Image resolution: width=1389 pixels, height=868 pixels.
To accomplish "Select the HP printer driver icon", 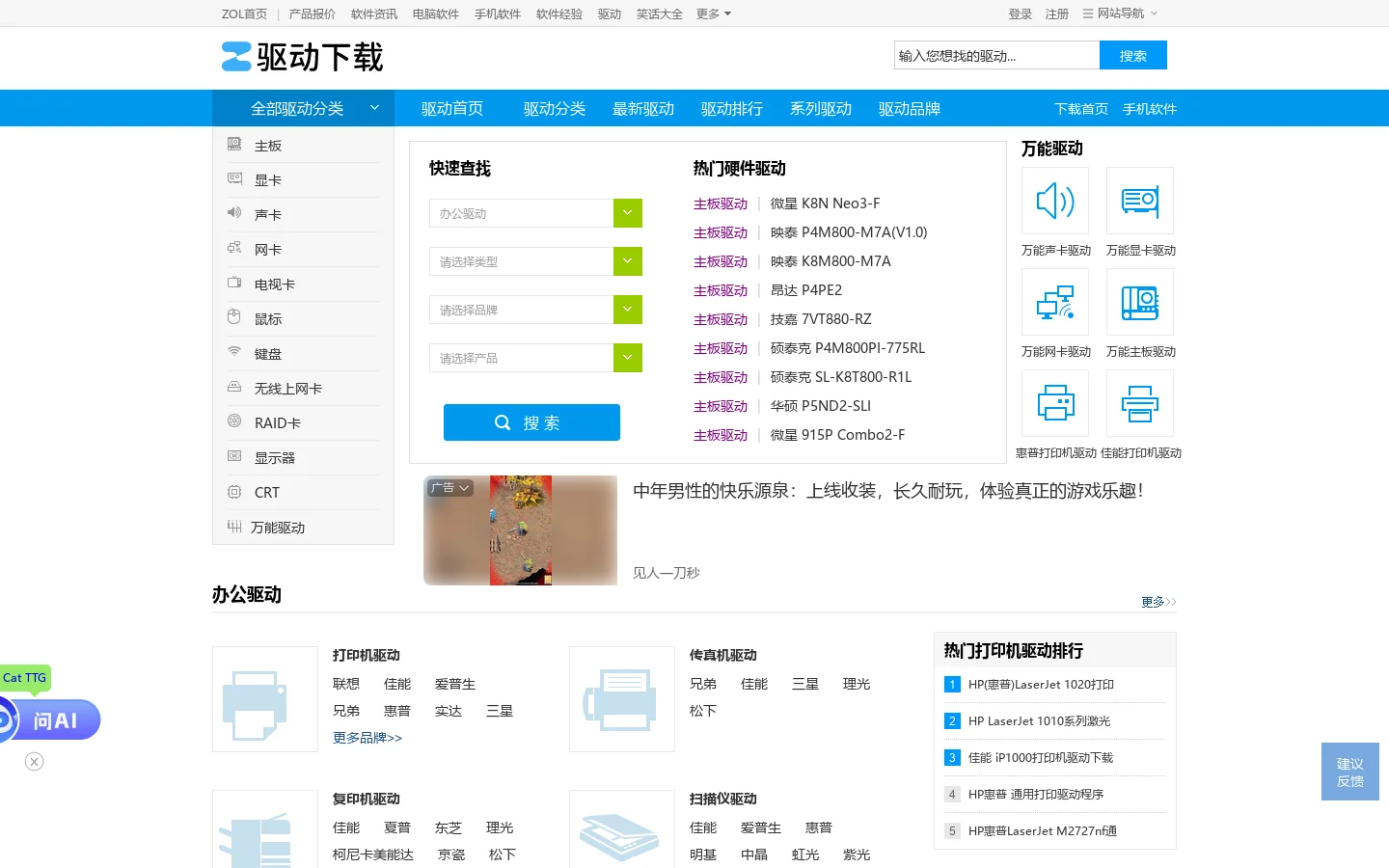I will (x=1055, y=403).
